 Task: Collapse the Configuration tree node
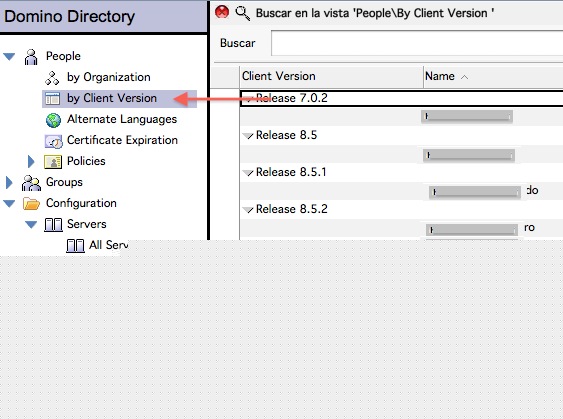point(9,204)
